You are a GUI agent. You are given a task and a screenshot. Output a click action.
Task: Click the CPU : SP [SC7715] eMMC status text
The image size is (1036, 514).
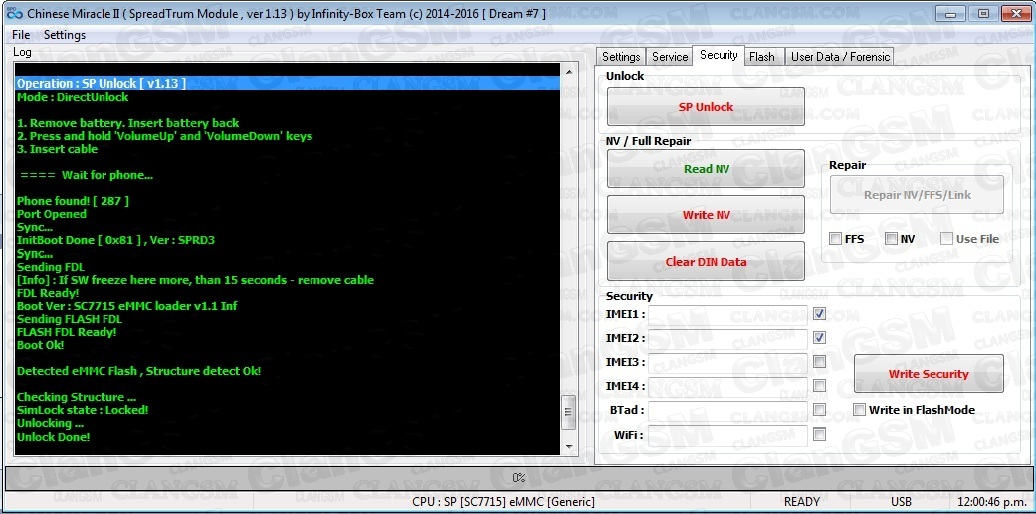503,502
